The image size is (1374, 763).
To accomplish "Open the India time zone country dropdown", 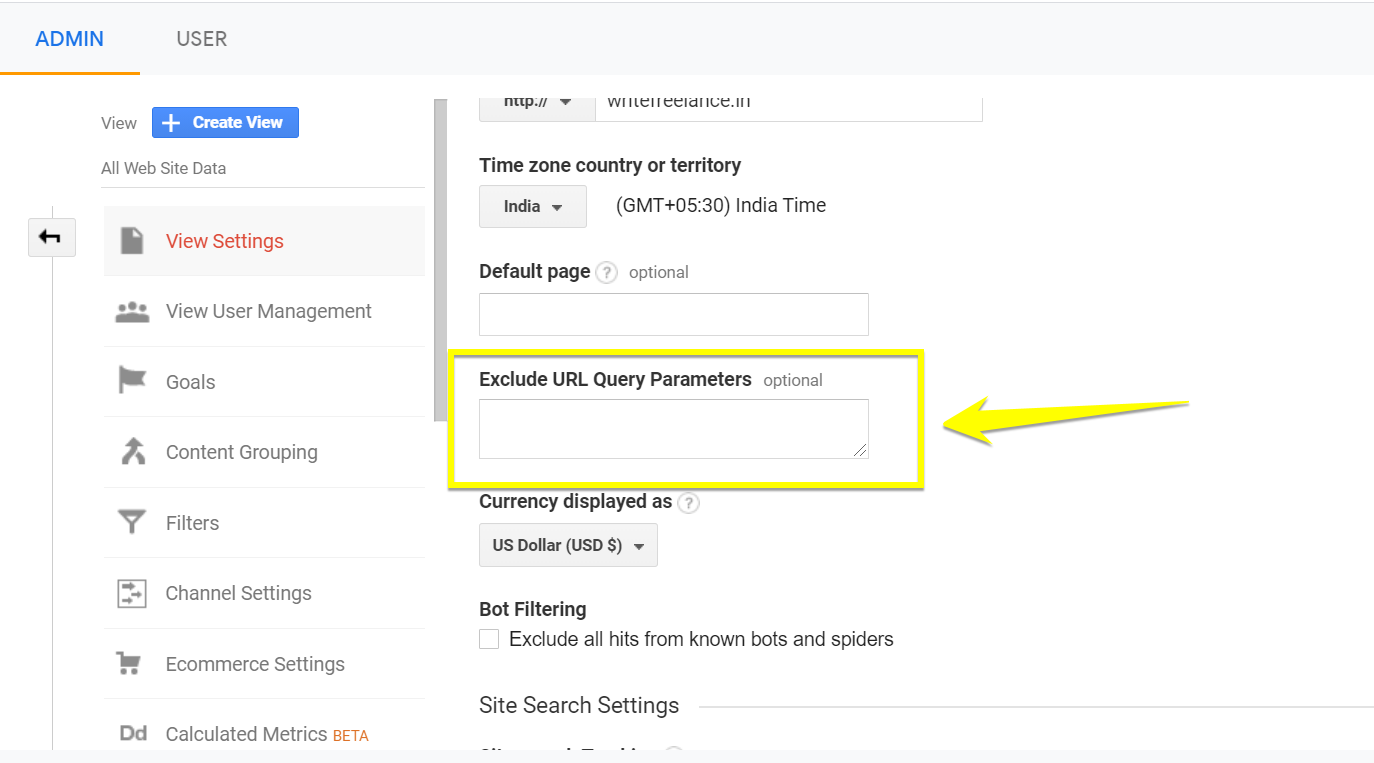I will (x=532, y=207).
